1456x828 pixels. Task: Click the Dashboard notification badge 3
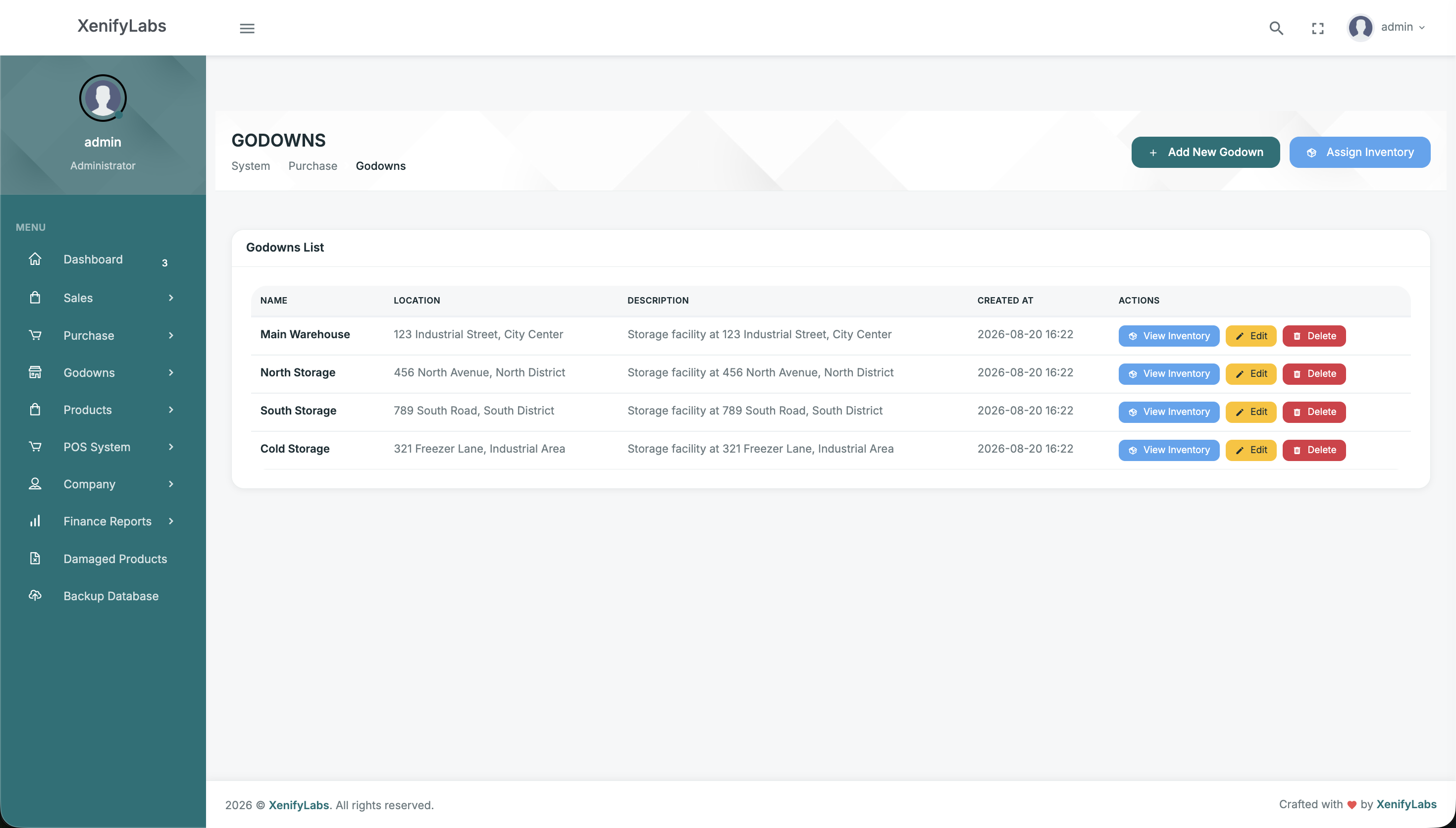coord(165,263)
